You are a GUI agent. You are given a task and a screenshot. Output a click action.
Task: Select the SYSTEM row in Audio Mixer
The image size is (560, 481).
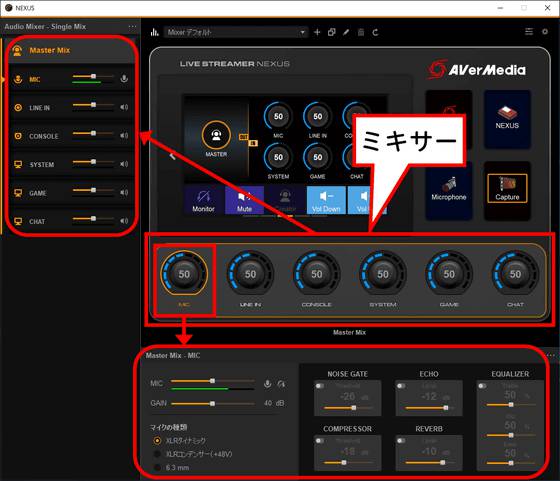[x=71, y=164]
